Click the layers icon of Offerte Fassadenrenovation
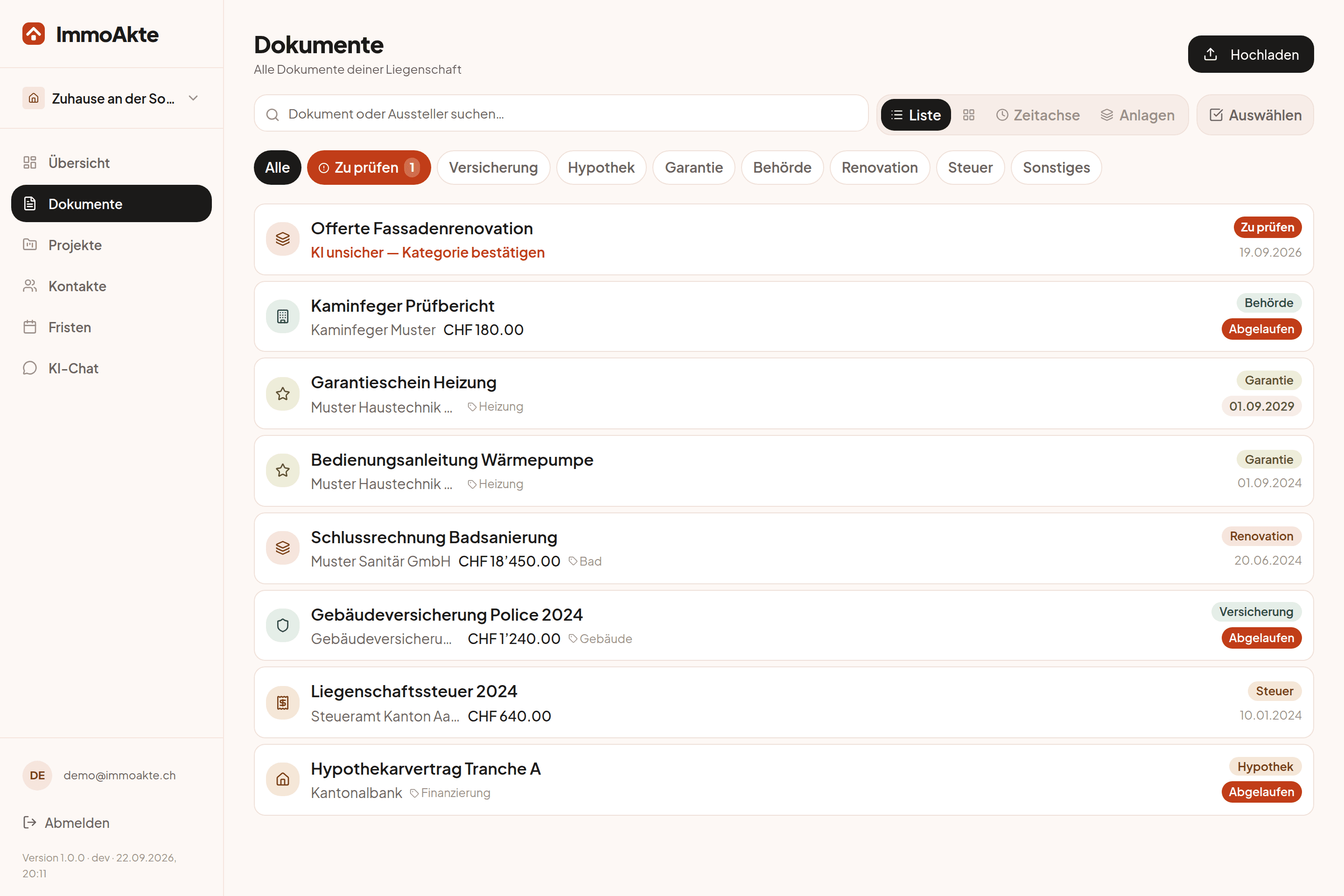1344x896 pixels. [283, 239]
